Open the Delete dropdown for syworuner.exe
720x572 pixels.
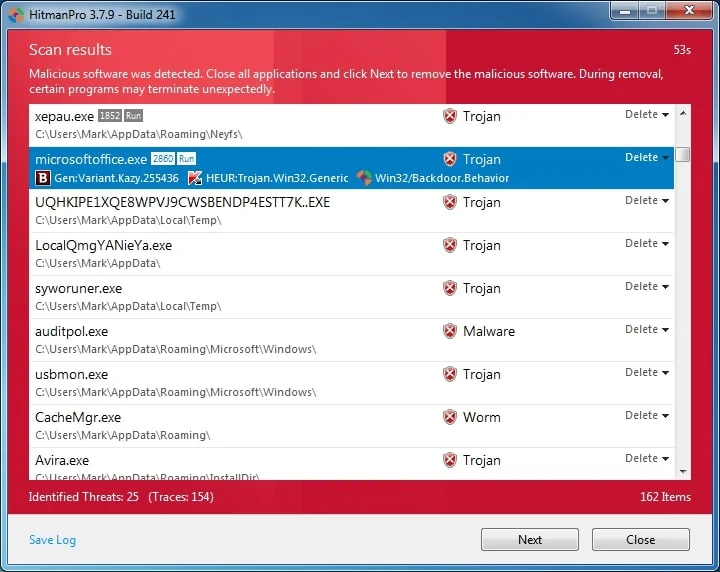pyautogui.click(x=647, y=286)
